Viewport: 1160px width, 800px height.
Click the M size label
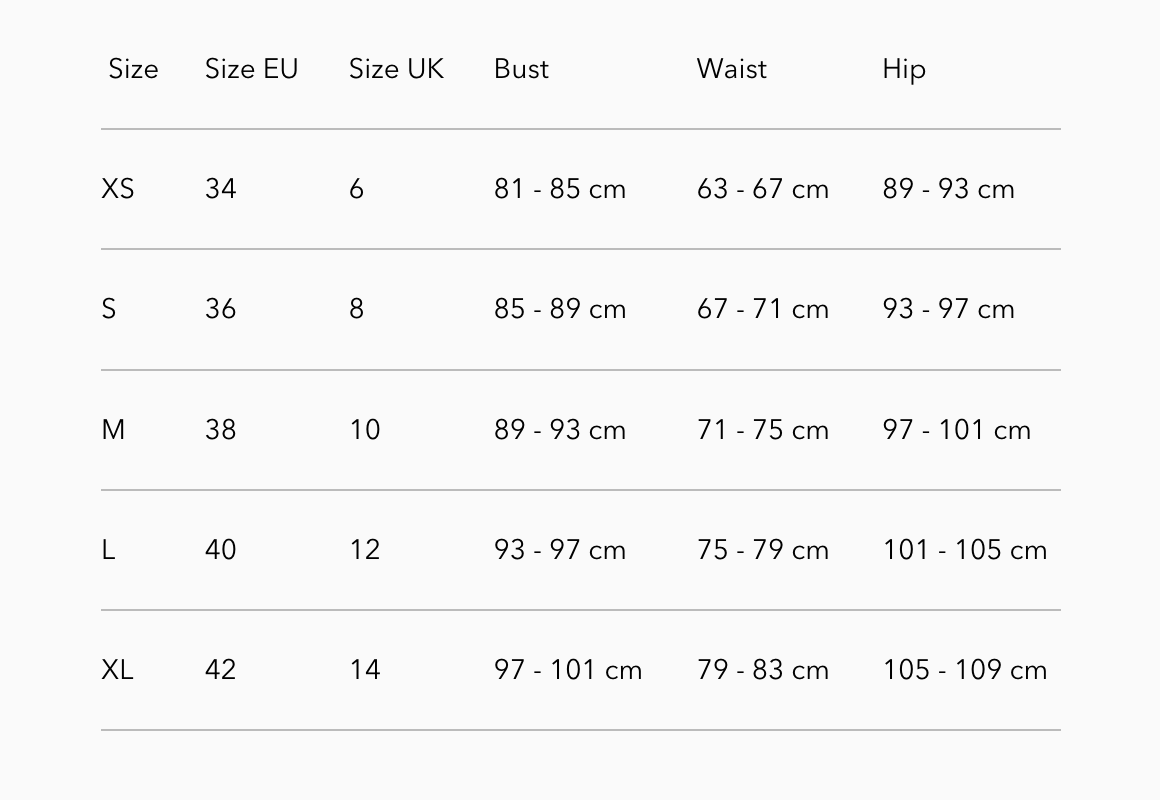pos(113,430)
